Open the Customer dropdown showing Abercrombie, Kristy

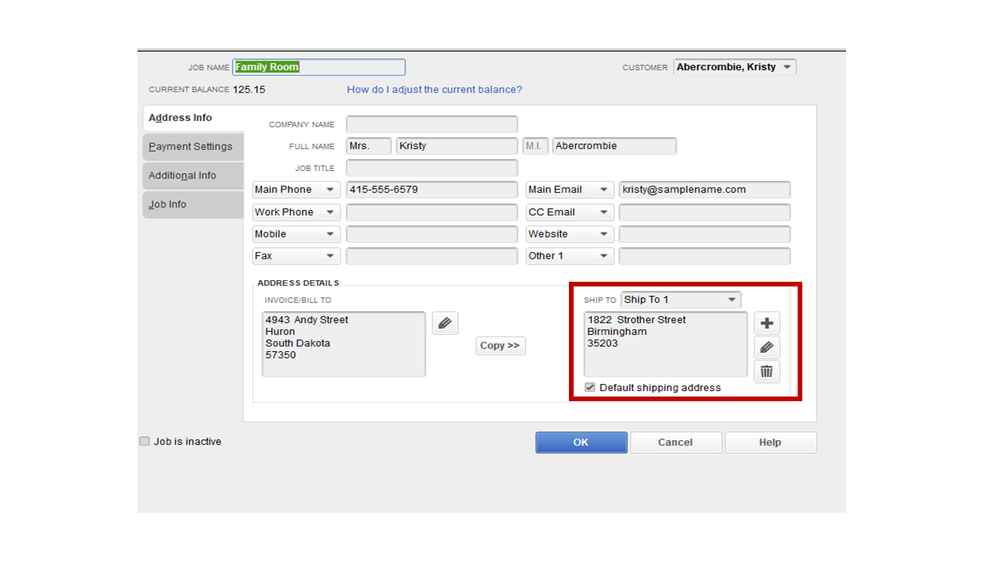point(735,67)
